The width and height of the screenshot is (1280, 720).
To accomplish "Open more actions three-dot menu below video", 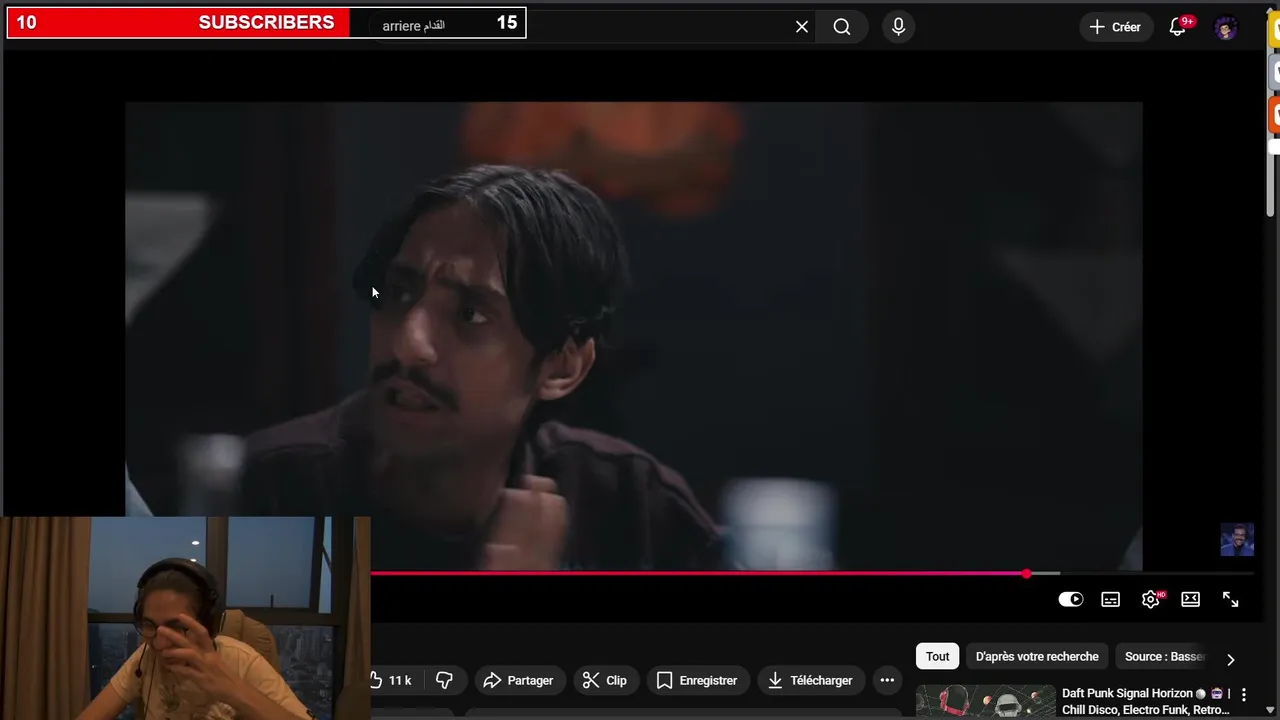I will (x=887, y=680).
